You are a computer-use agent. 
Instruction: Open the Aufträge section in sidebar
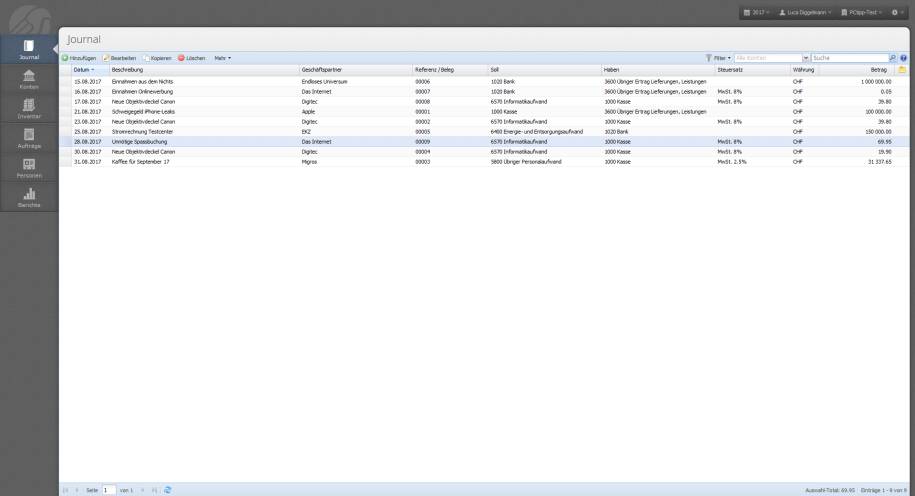coord(29,139)
